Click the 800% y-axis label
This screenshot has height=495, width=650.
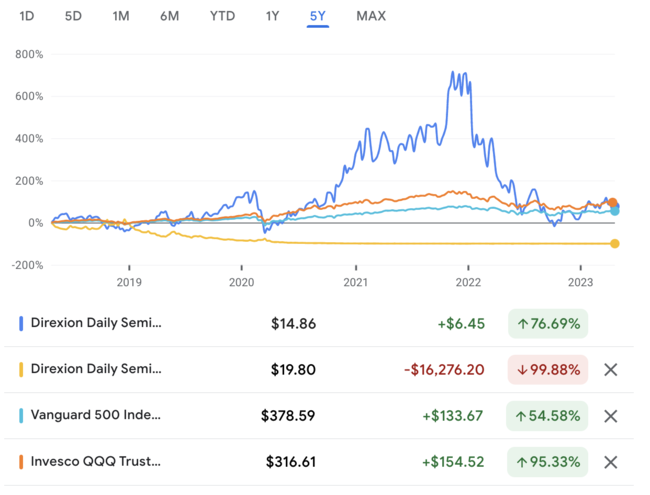point(29,54)
